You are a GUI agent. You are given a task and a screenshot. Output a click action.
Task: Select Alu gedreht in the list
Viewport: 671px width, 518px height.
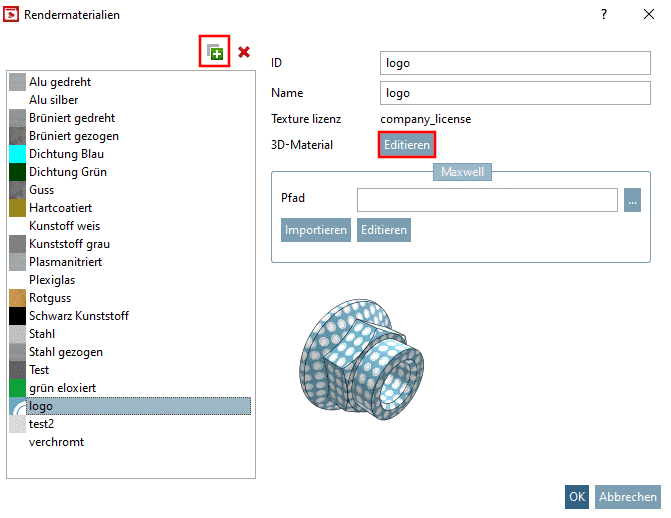[60, 82]
